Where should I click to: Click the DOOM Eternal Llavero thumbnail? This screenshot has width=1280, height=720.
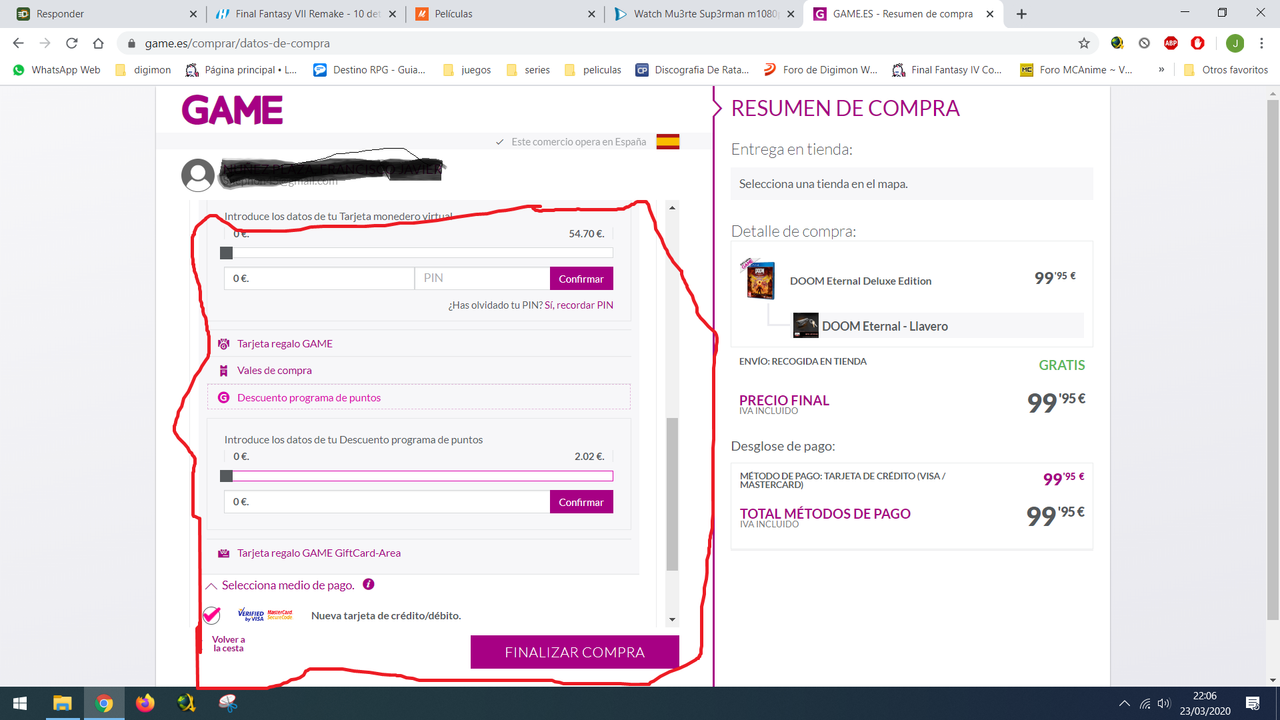806,326
